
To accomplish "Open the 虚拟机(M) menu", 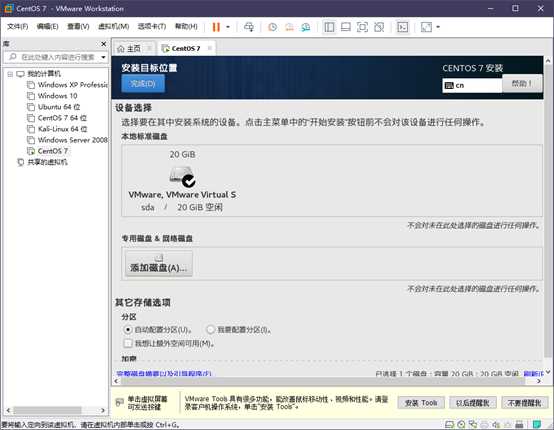I will (x=113, y=26).
